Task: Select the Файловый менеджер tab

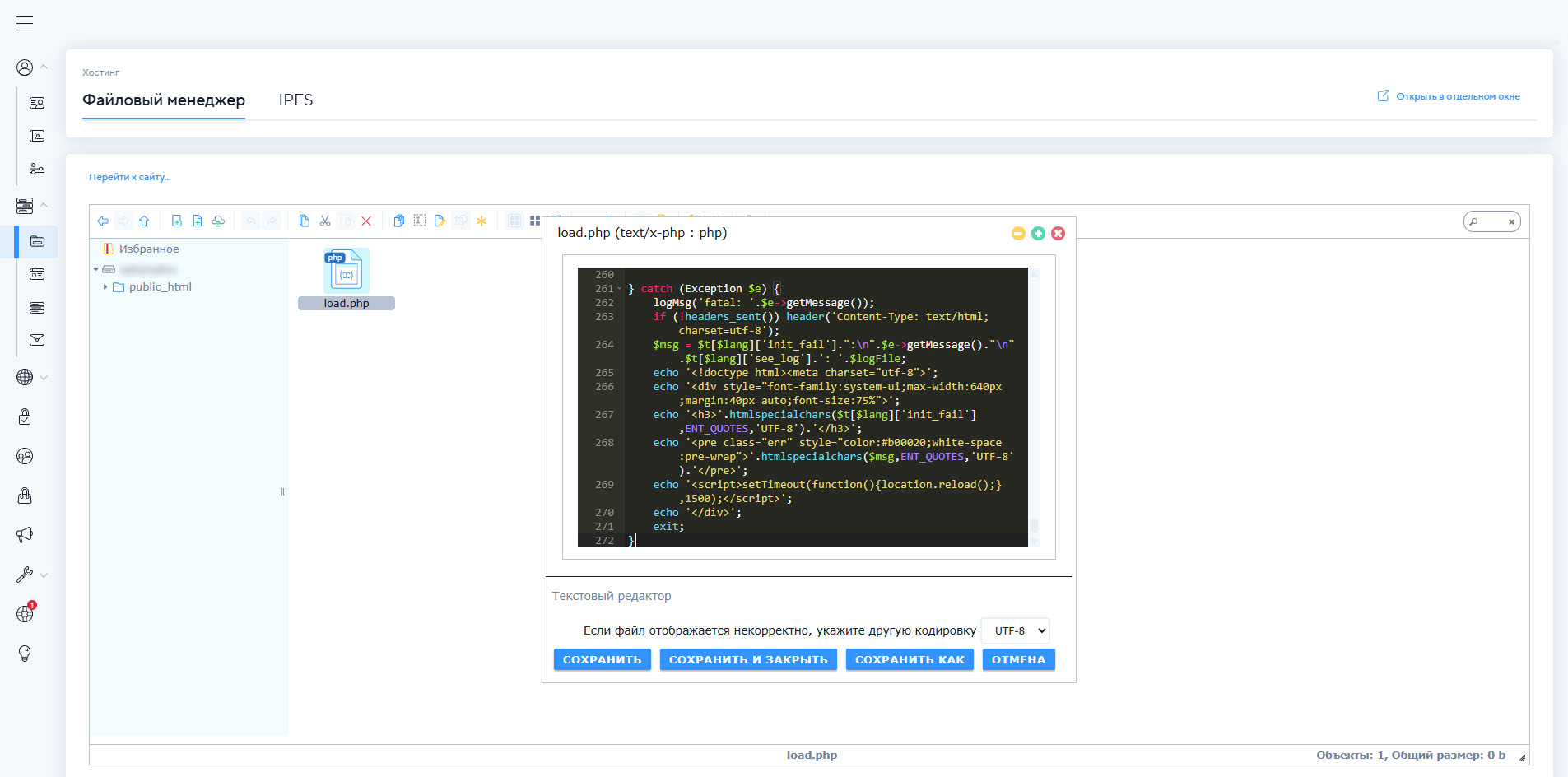Action: click(x=164, y=100)
